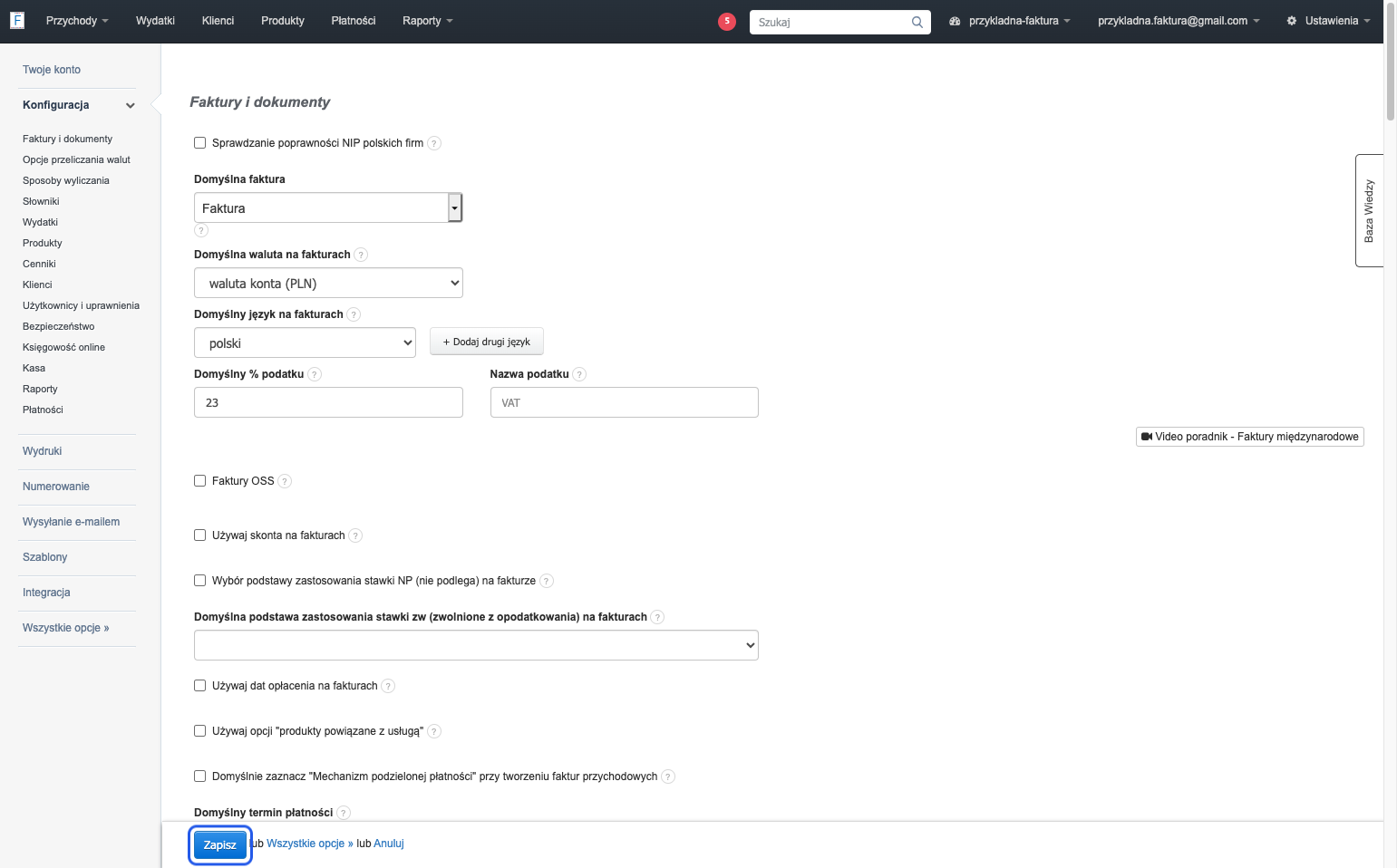Click the help icon next to Domyślny % podatku
Screen dimensions: 1397x868
point(315,374)
